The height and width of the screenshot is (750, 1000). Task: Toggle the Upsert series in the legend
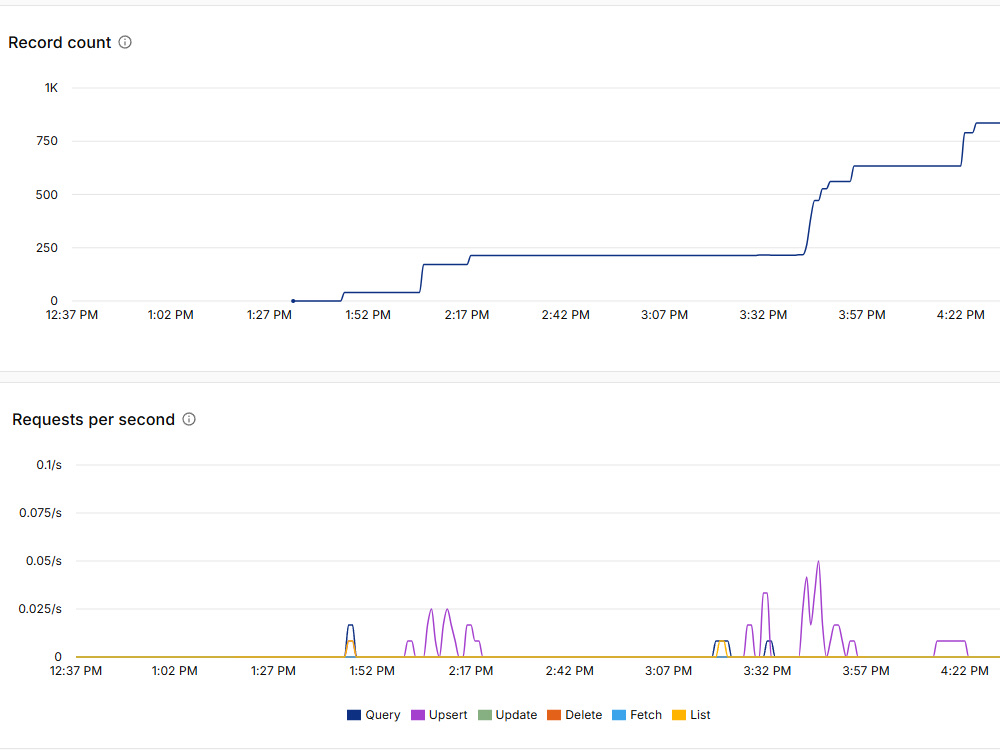tap(439, 715)
